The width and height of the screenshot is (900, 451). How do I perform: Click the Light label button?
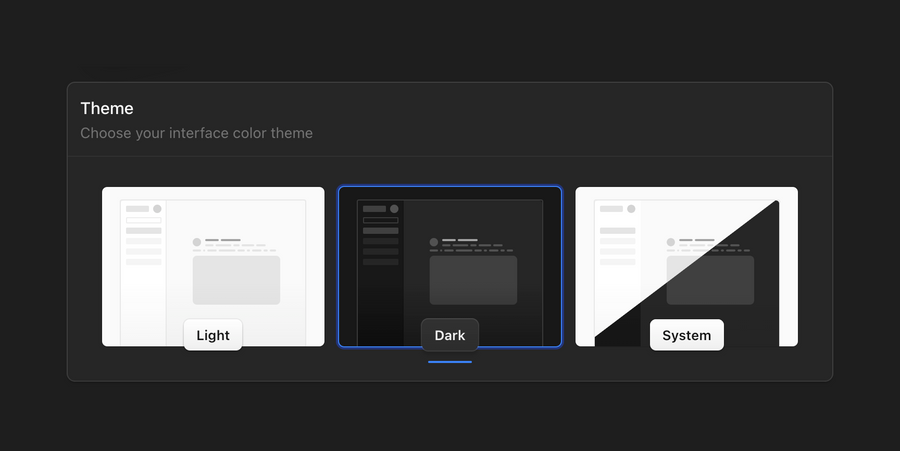(213, 335)
